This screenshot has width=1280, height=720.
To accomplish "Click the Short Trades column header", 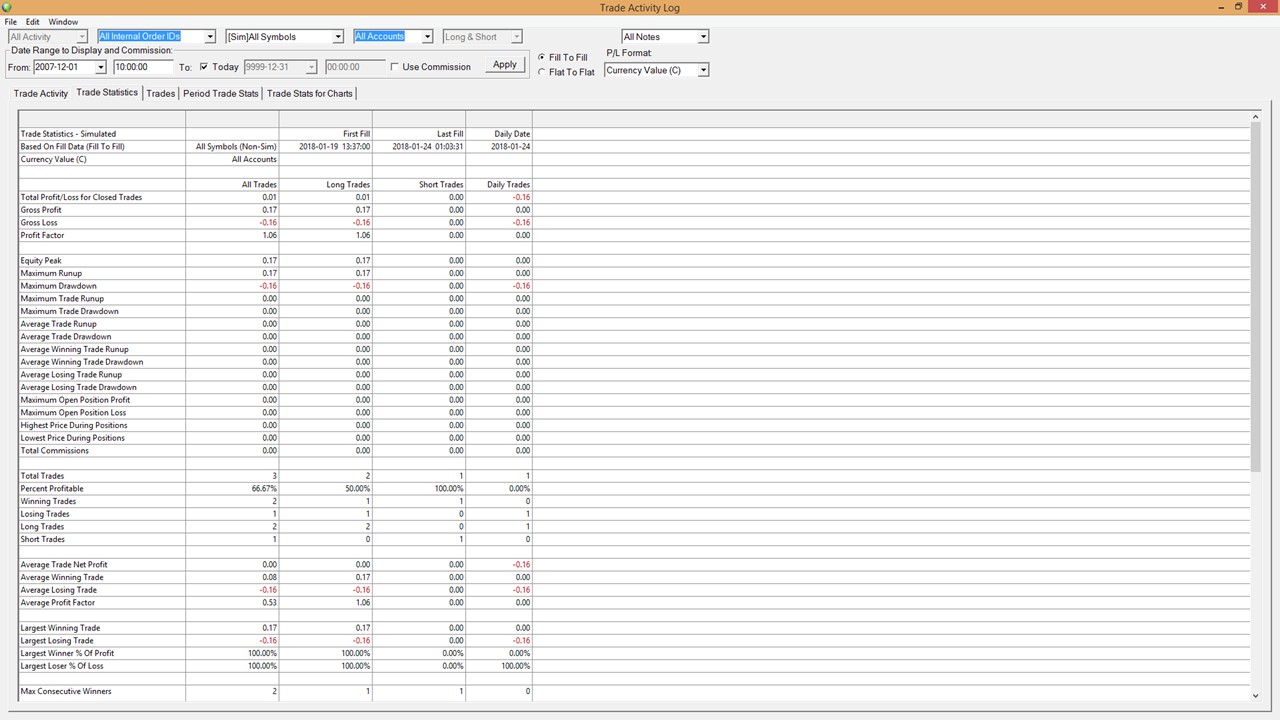I will pyautogui.click(x=441, y=185).
